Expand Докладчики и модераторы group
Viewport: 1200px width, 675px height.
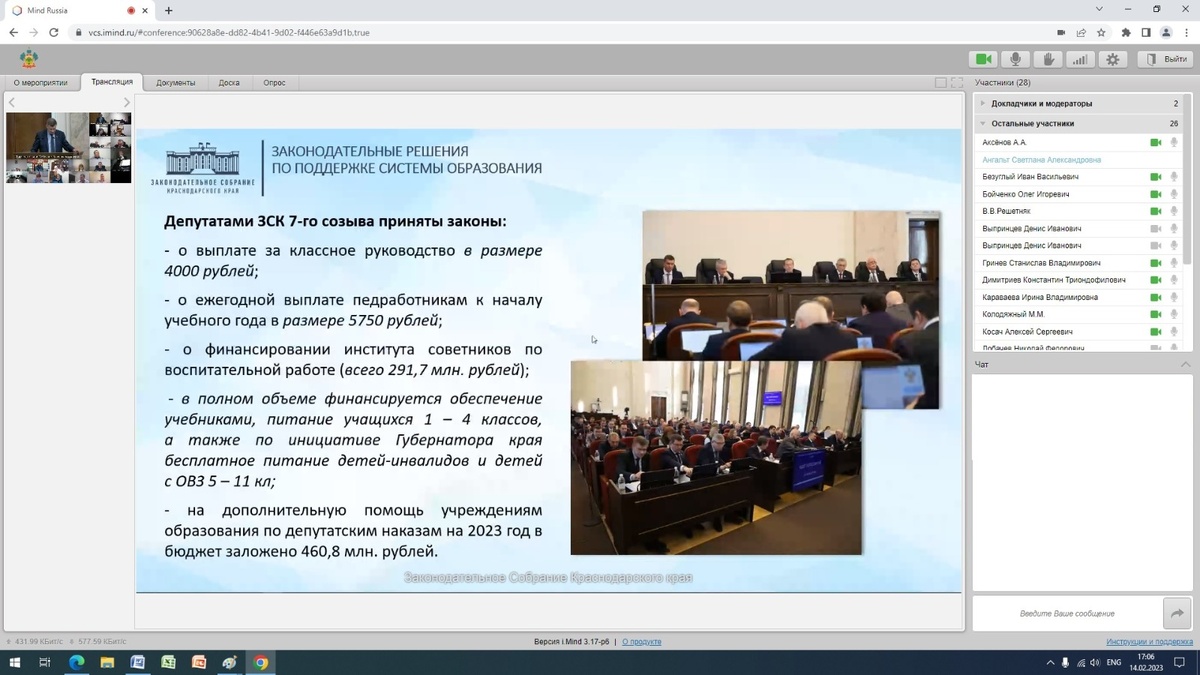coord(983,103)
